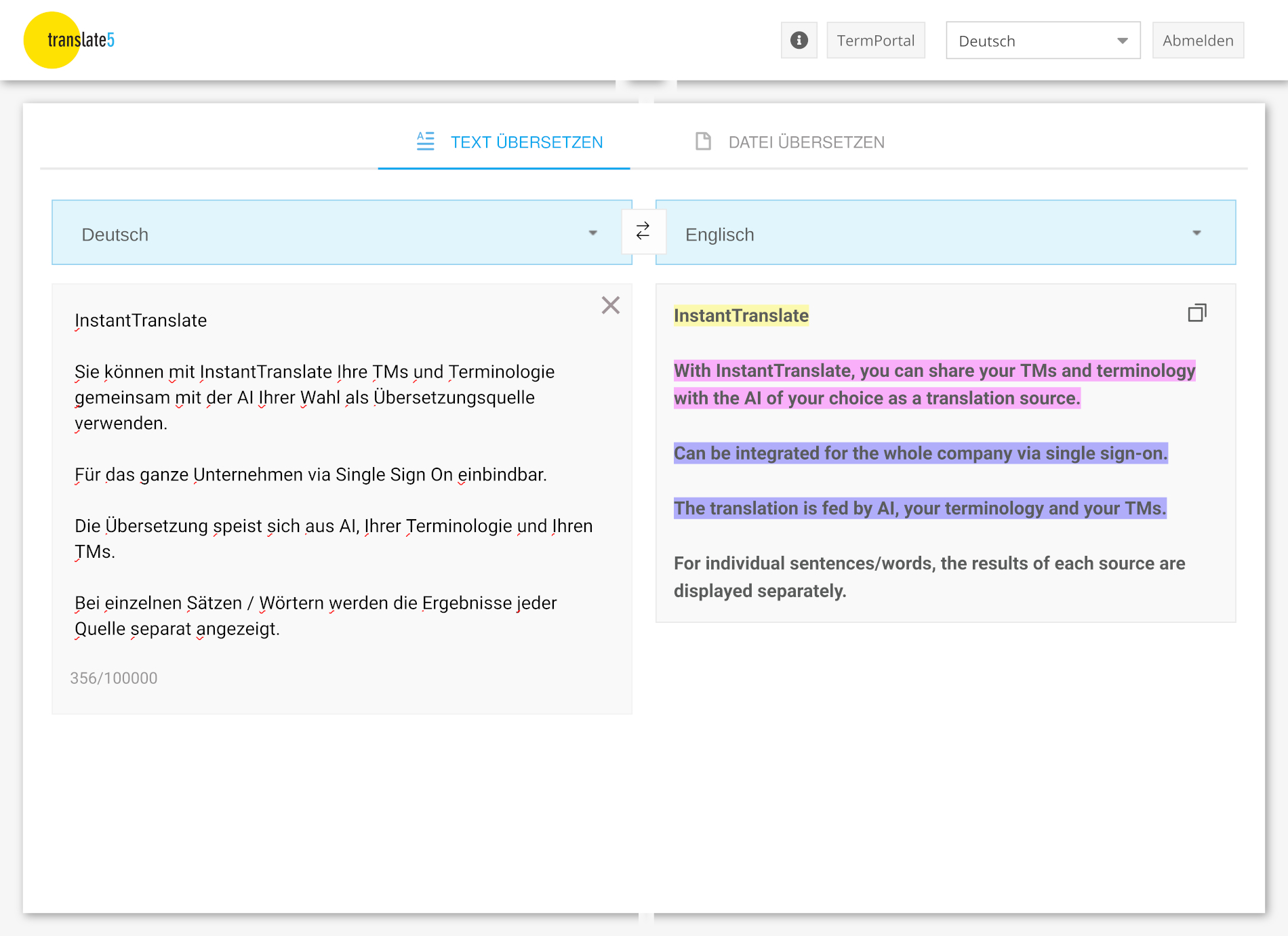Open the TermPortal
1288x936 pixels.
[x=876, y=40]
